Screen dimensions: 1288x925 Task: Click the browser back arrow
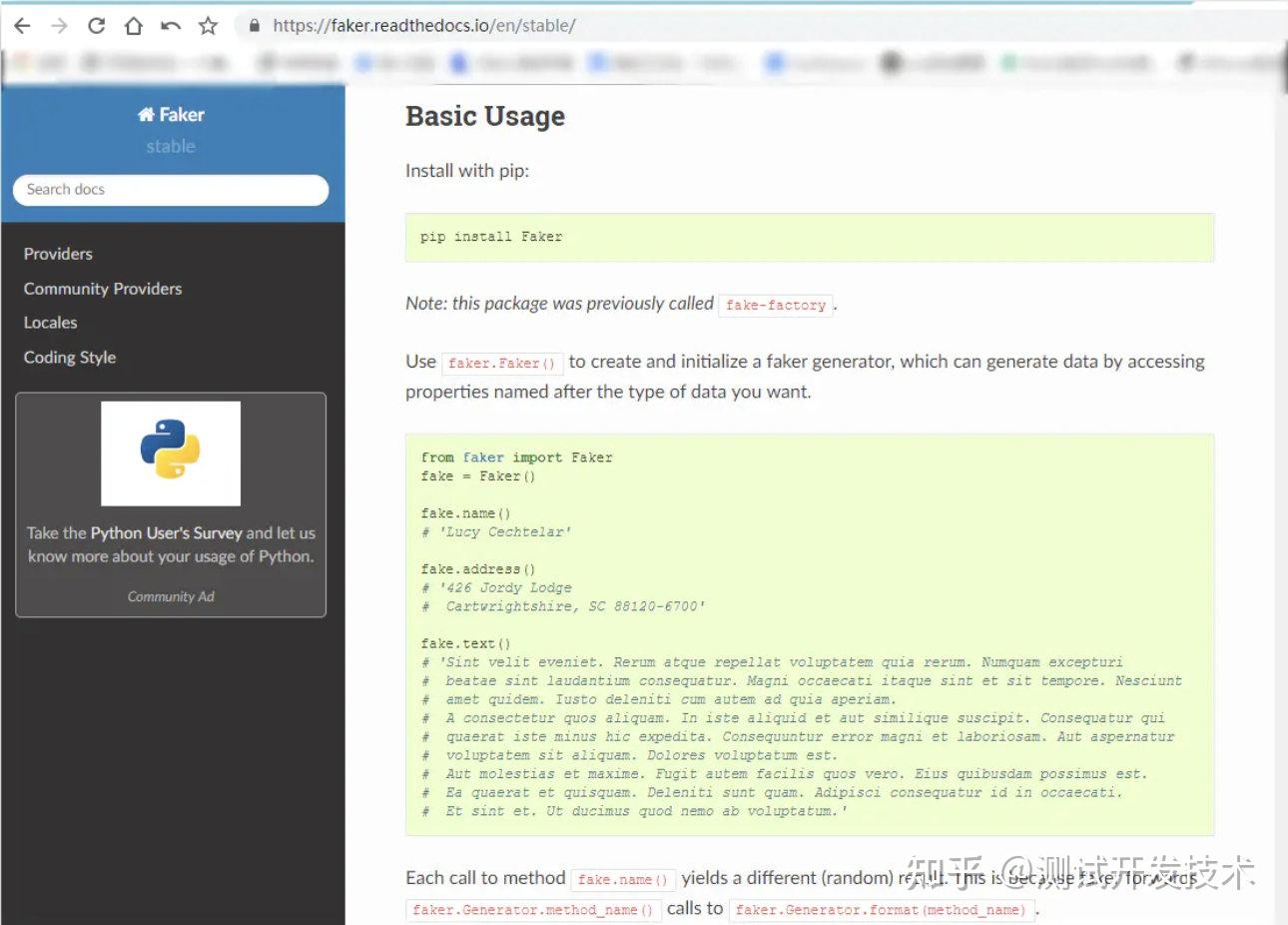22,26
